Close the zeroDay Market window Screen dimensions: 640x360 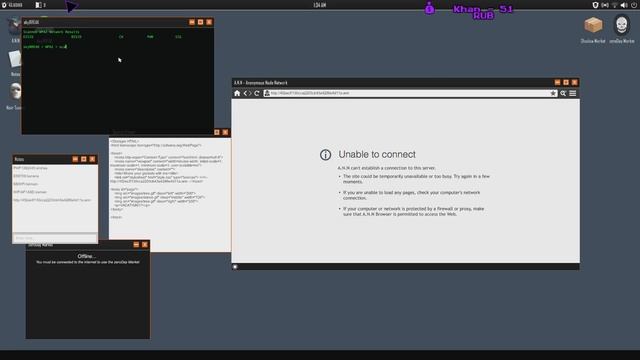click(144, 244)
